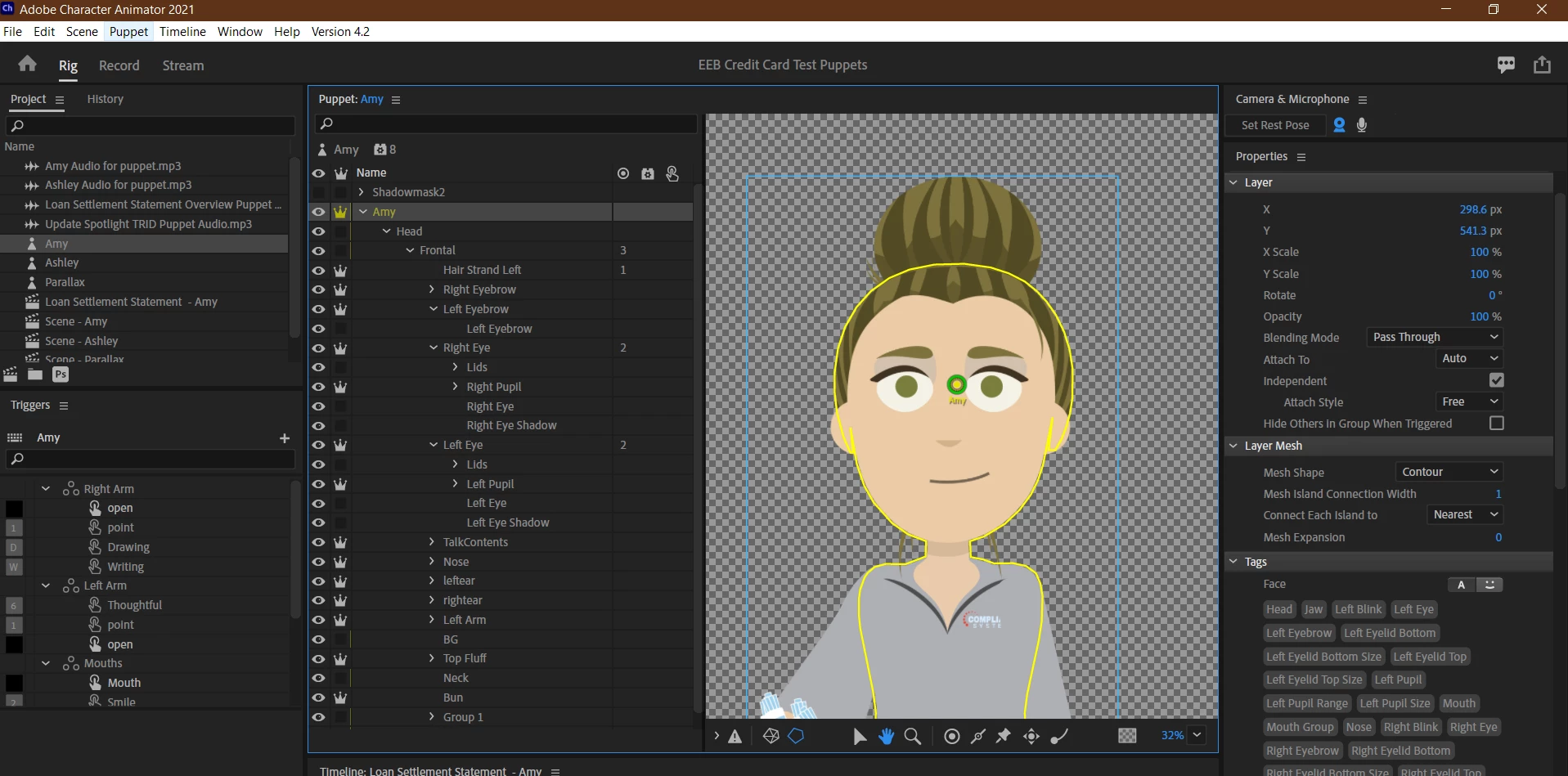Click the Set Rest Pose button

(x=1275, y=125)
